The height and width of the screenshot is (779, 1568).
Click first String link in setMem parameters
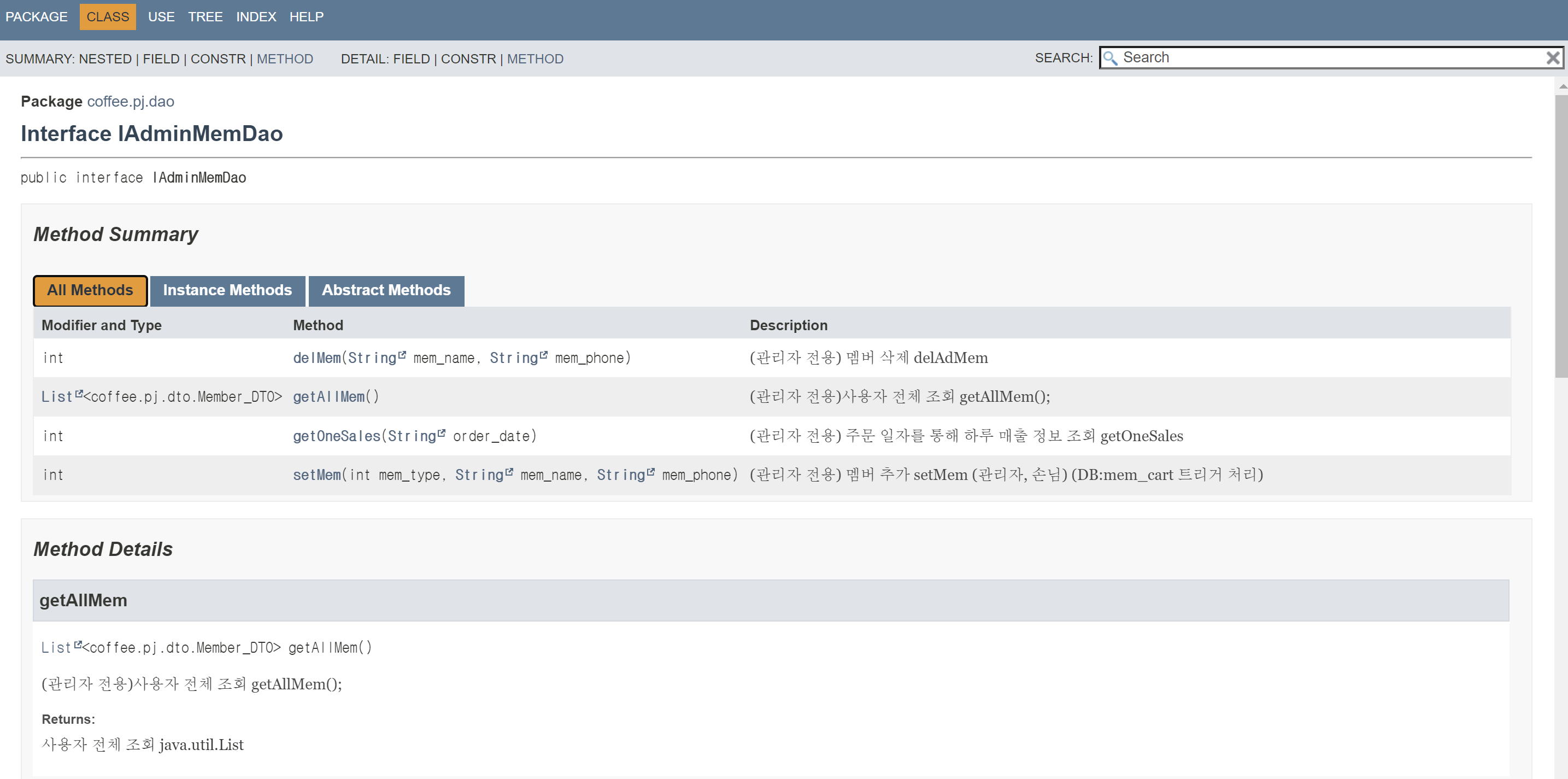pyautogui.click(x=480, y=475)
